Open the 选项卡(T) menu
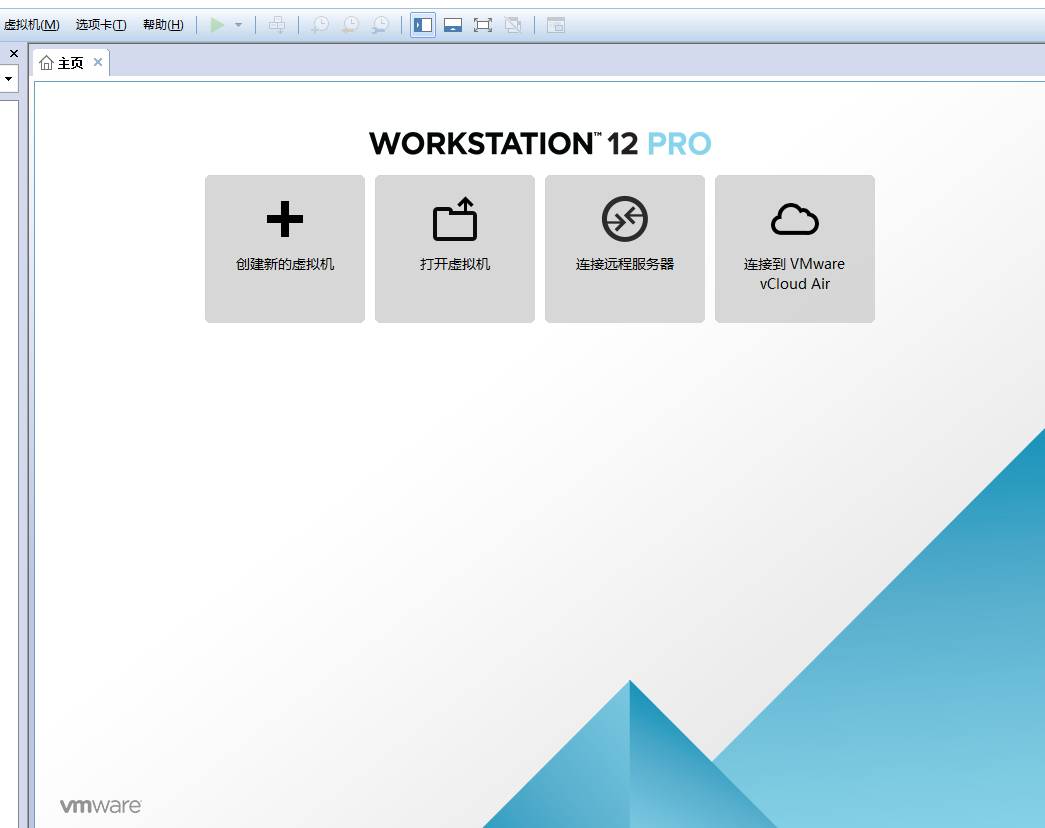The width and height of the screenshot is (1045, 828). pyautogui.click(x=101, y=25)
